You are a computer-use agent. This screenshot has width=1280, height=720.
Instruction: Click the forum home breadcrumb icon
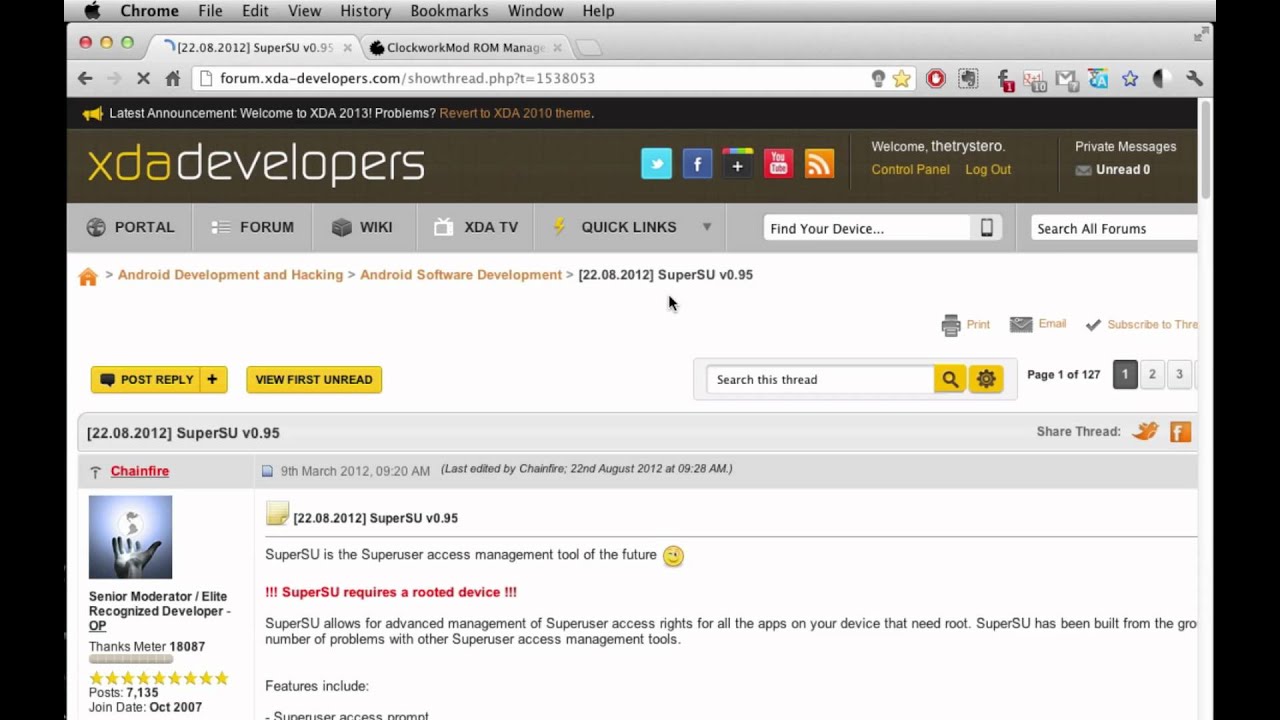pos(88,277)
